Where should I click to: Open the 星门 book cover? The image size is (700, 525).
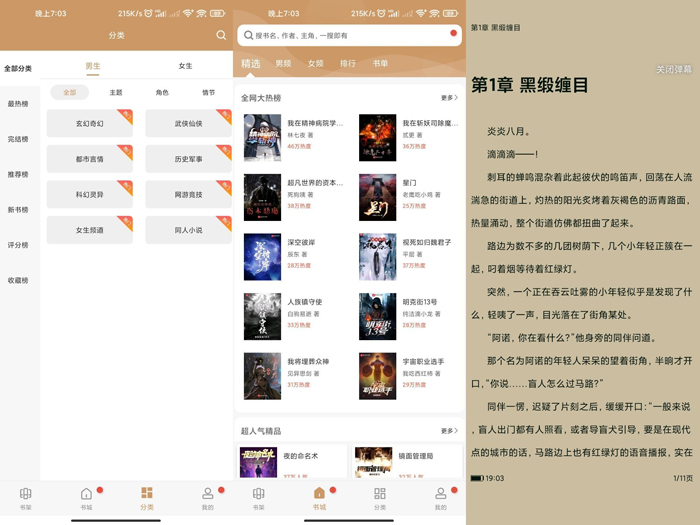378,197
